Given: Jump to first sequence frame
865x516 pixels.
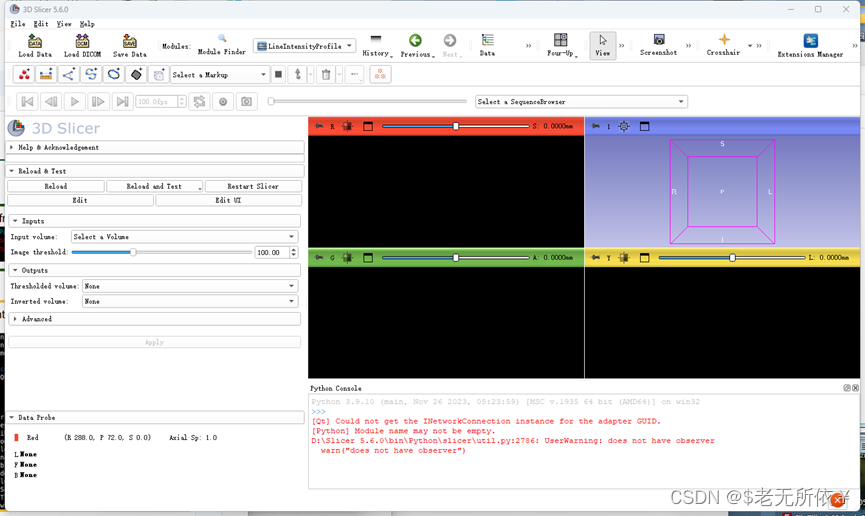Looking at the screenshot, I should coord(27,102).
